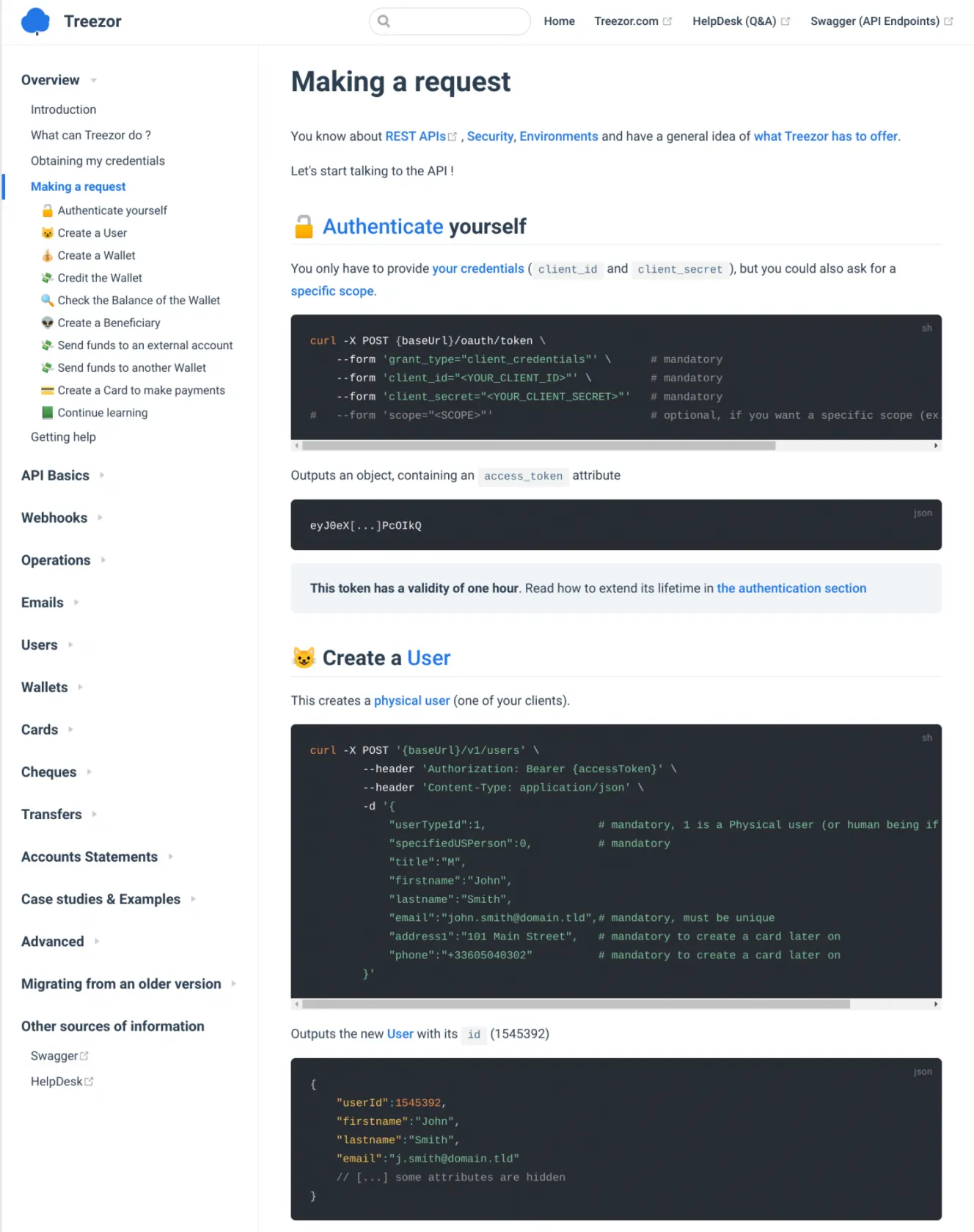Click the Treezor cloud logo icon

click(x=35, y=21)
